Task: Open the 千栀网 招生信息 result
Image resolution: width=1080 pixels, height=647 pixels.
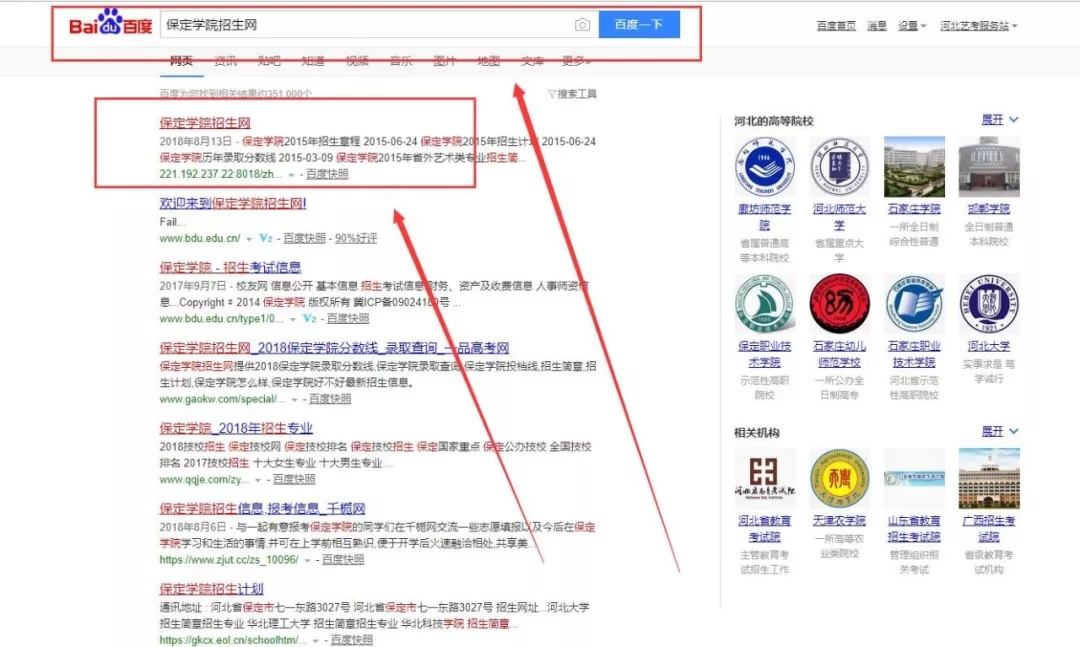Action: [262, 509]
